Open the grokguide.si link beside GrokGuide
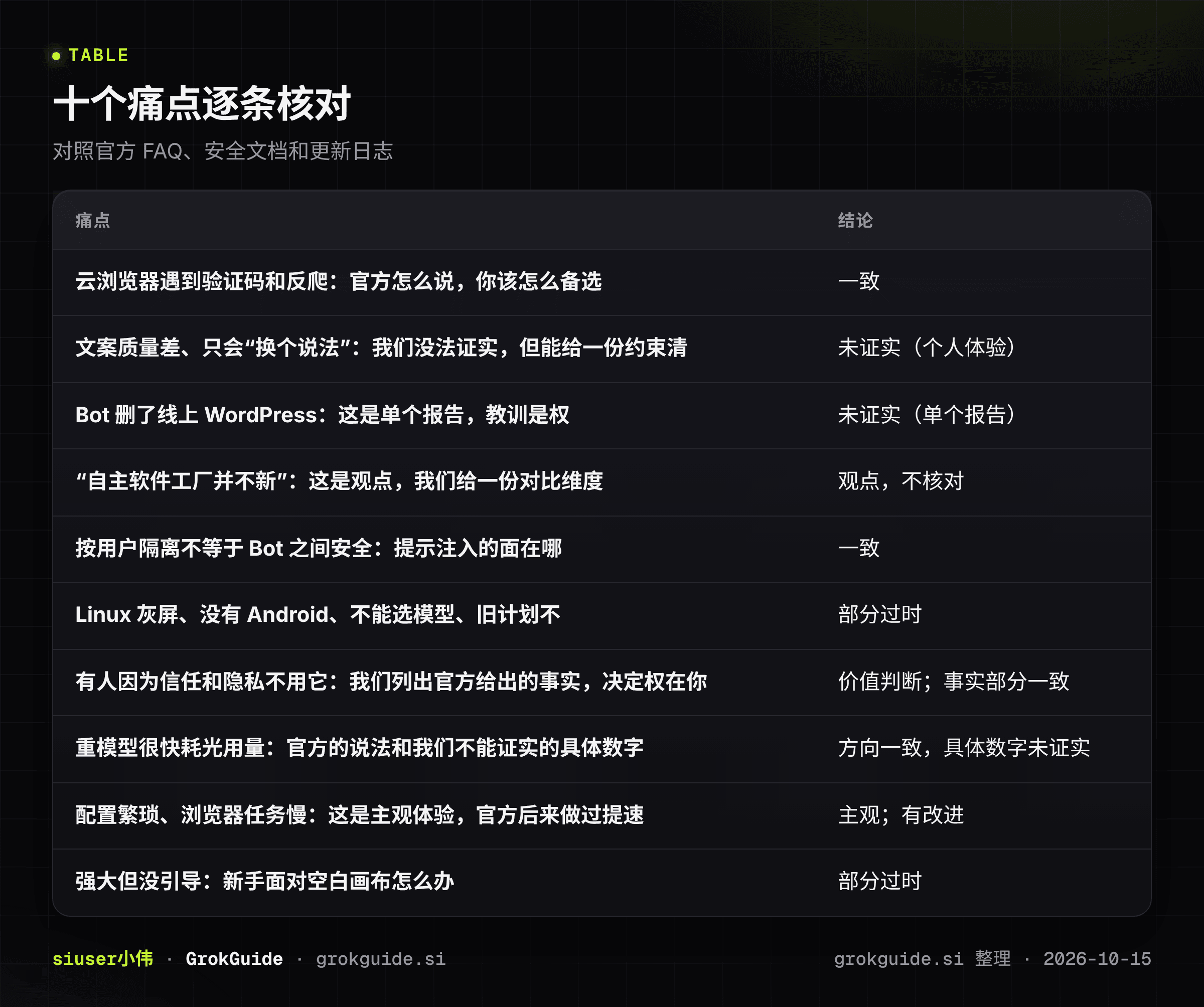This screenshot has width=1204, height=1007. [381, 959]
